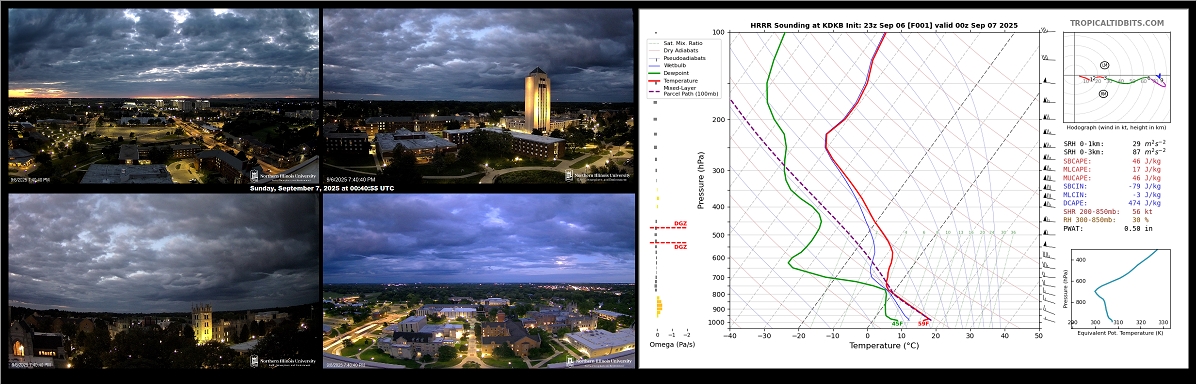The height and width of the screenshot is (385, 1197).
Task: Click the red '59F' surface temperature label
Action: (924, 324)
